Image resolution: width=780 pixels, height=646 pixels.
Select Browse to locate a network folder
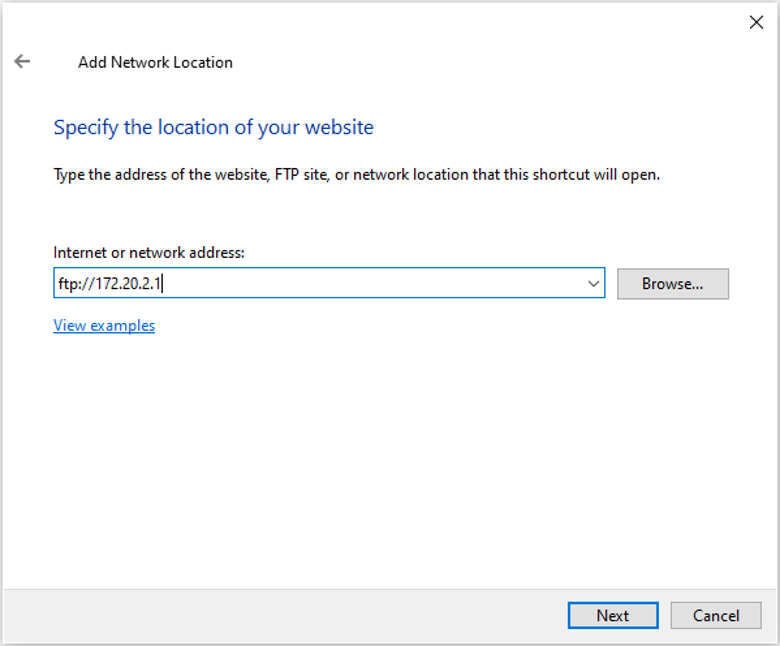[673, 284]
